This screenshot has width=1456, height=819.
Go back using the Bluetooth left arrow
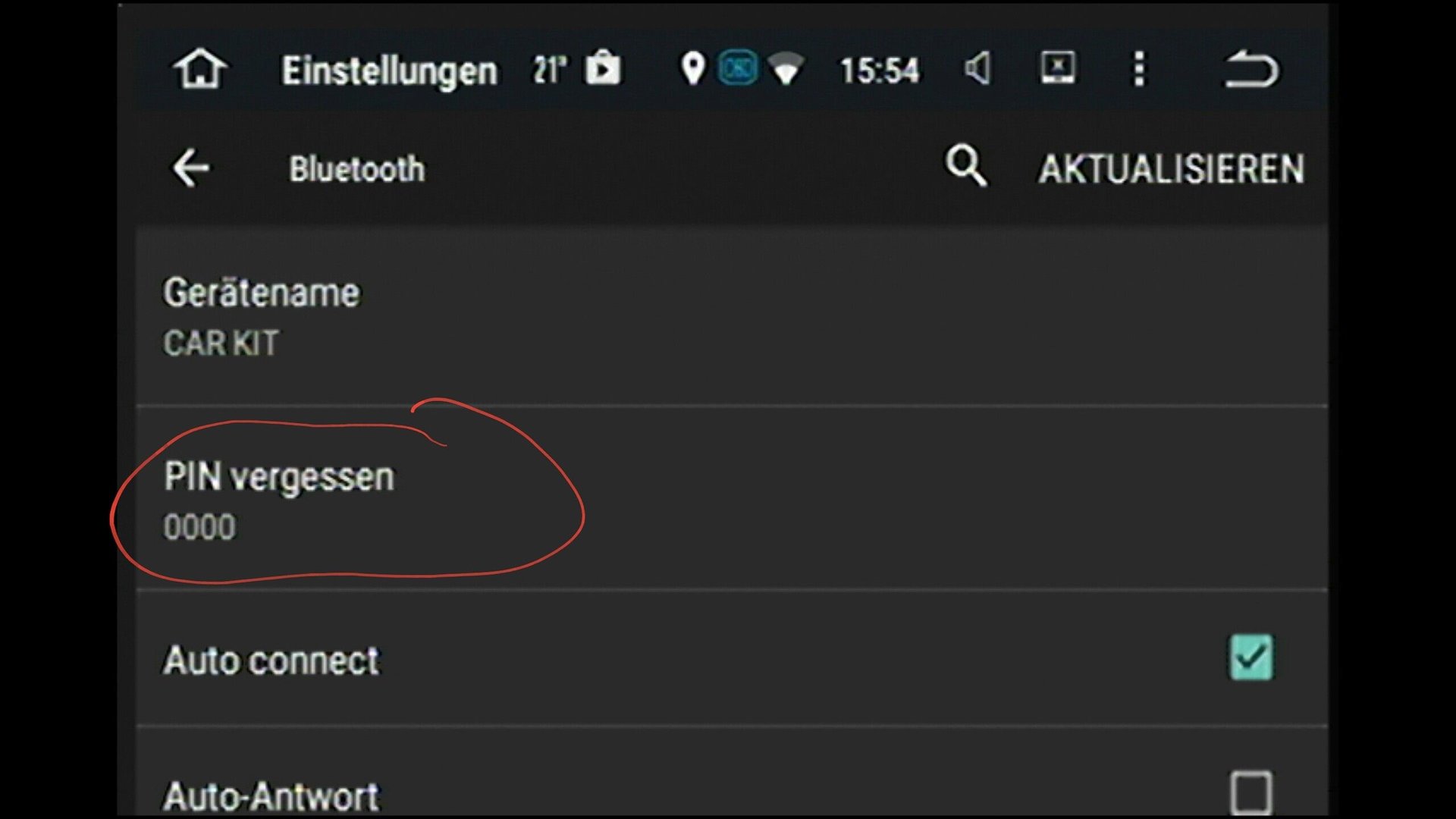coord(190,168)
